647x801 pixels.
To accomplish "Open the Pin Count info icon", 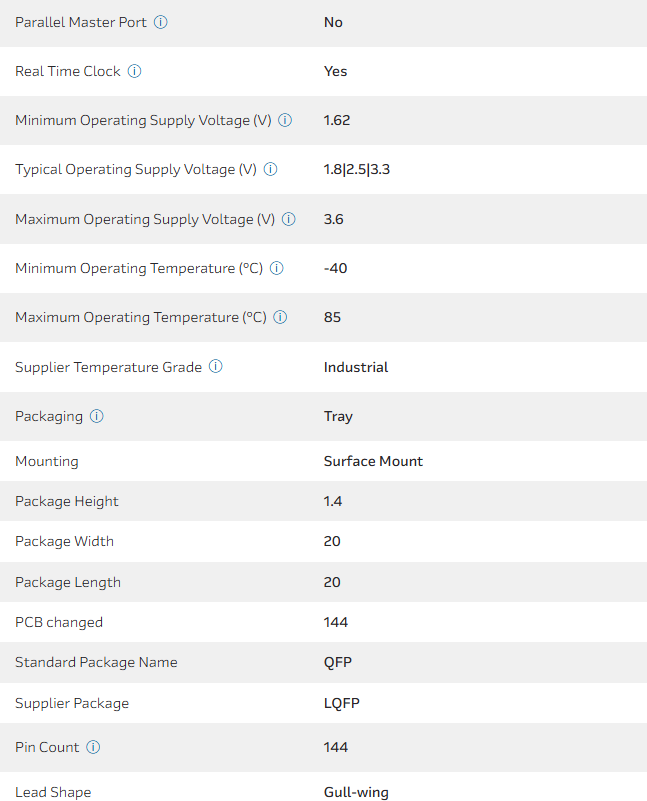I will 93,747.
